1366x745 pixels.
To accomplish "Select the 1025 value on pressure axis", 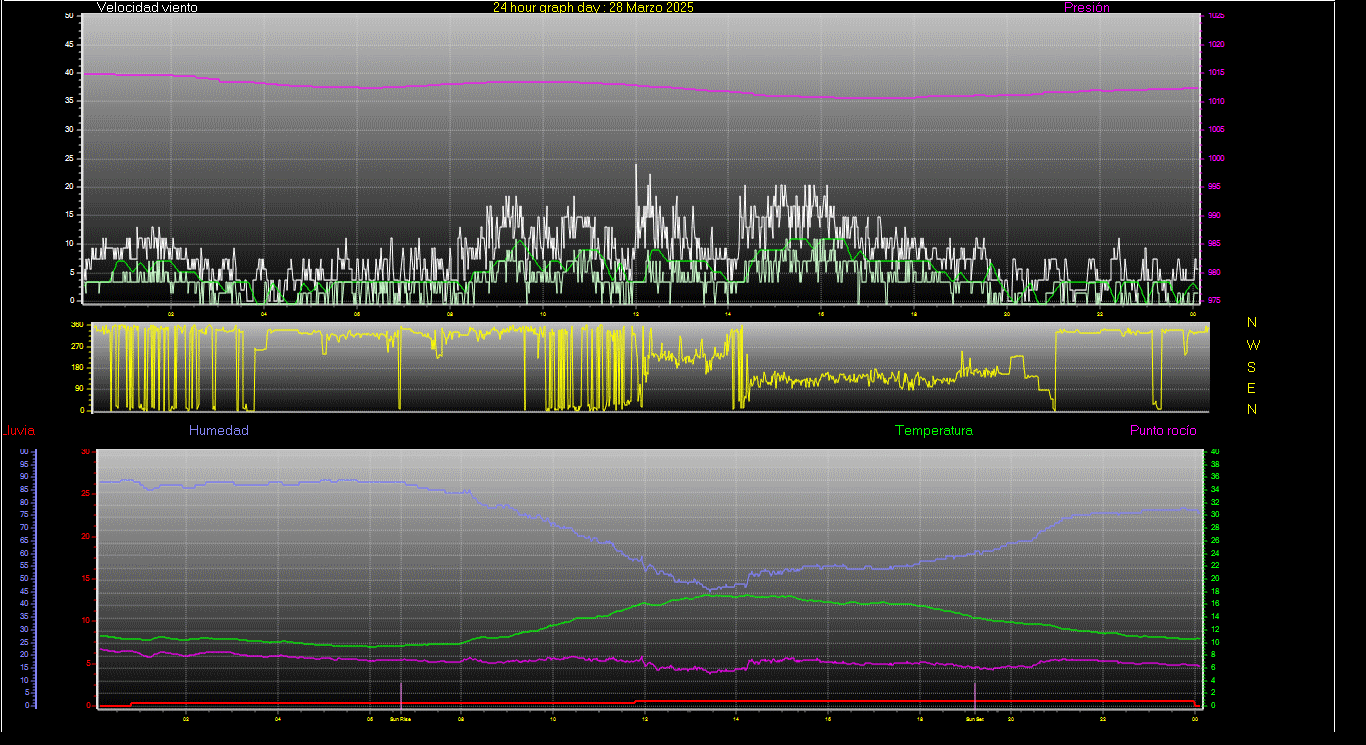I will (1215, 16).
